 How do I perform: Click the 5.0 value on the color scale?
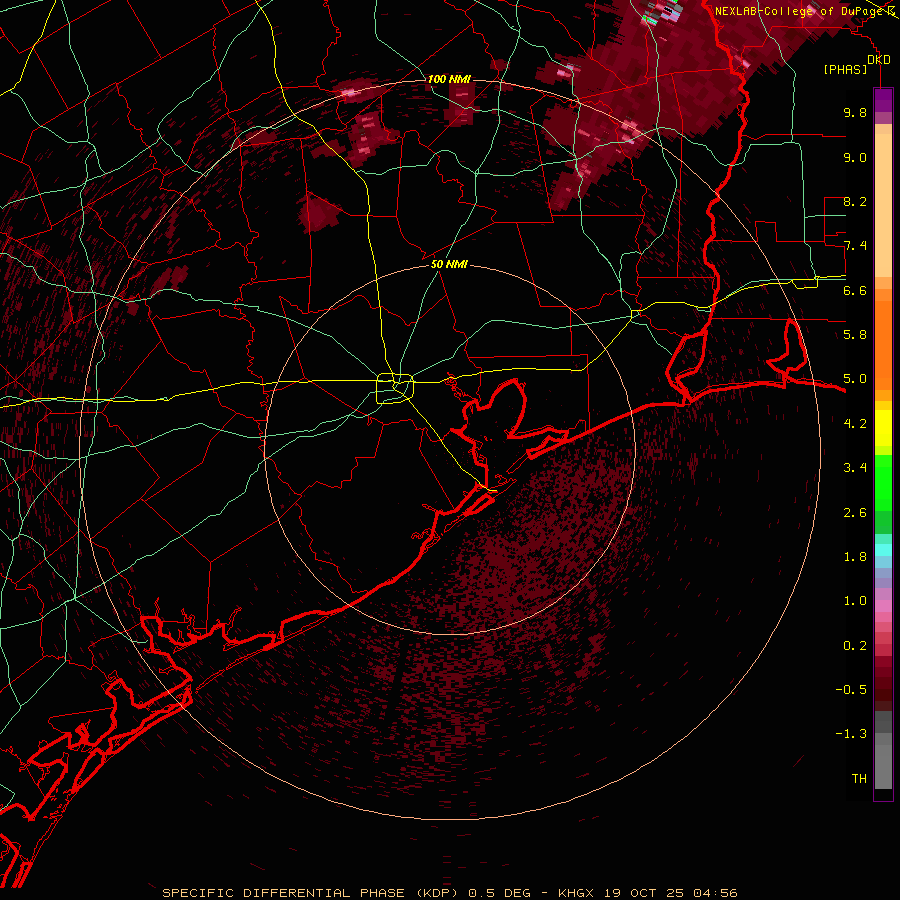pyautogui.click(x=855, y=379)
